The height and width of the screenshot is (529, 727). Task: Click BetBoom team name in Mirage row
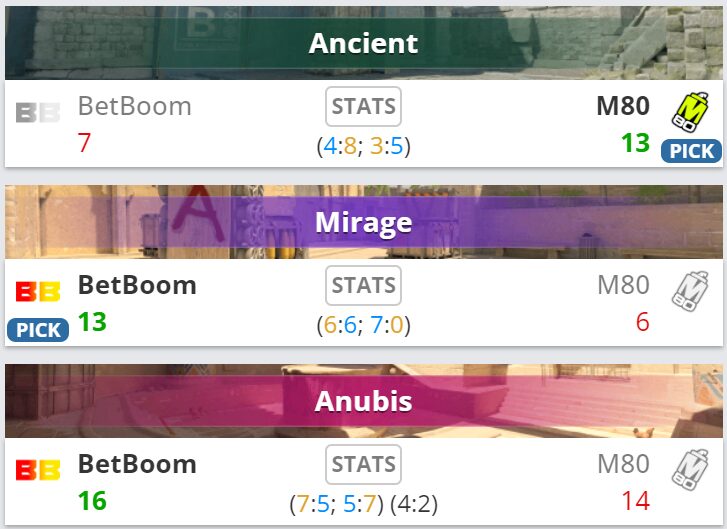137,285
